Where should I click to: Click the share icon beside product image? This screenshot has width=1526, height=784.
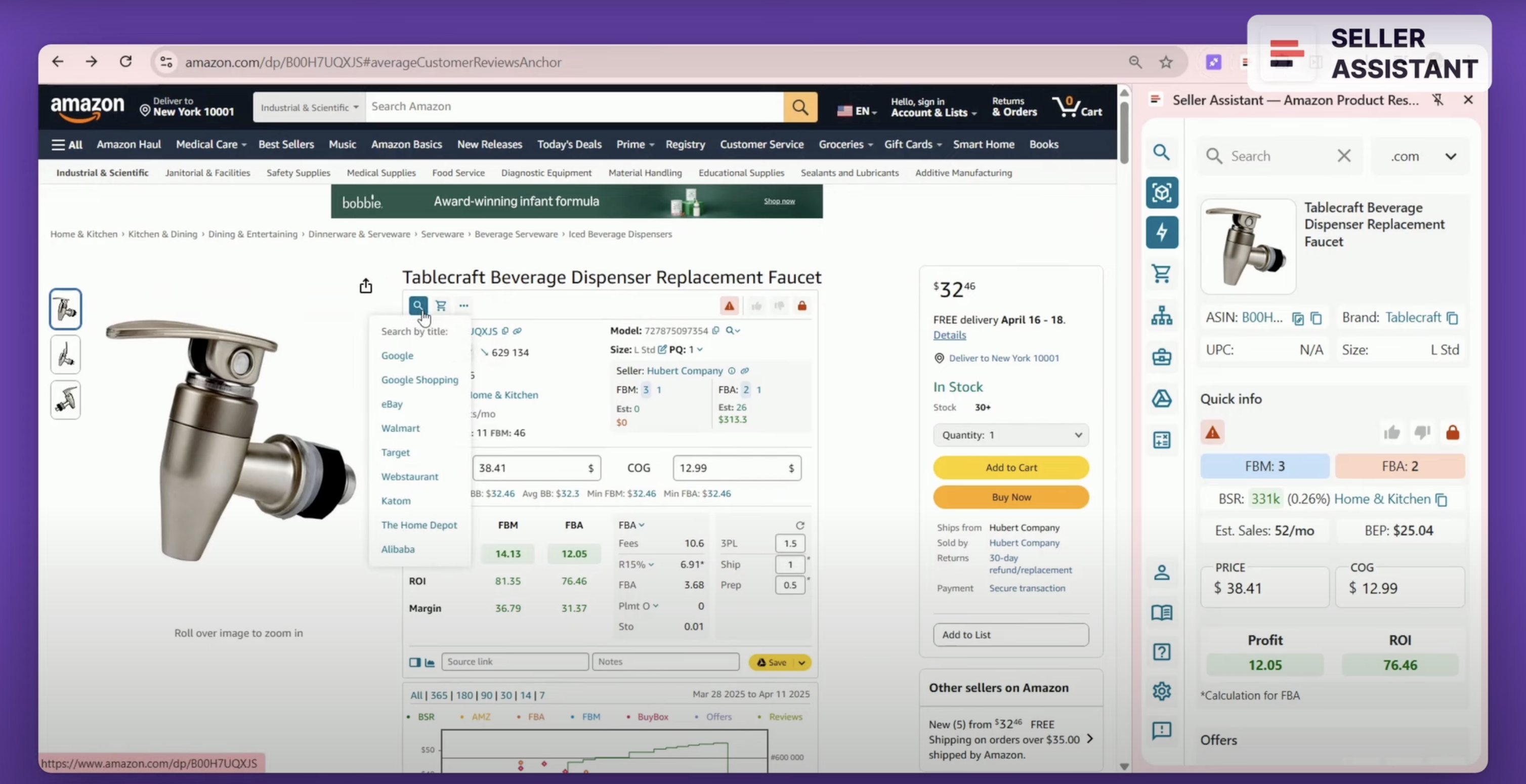click(x=365, y=286)
